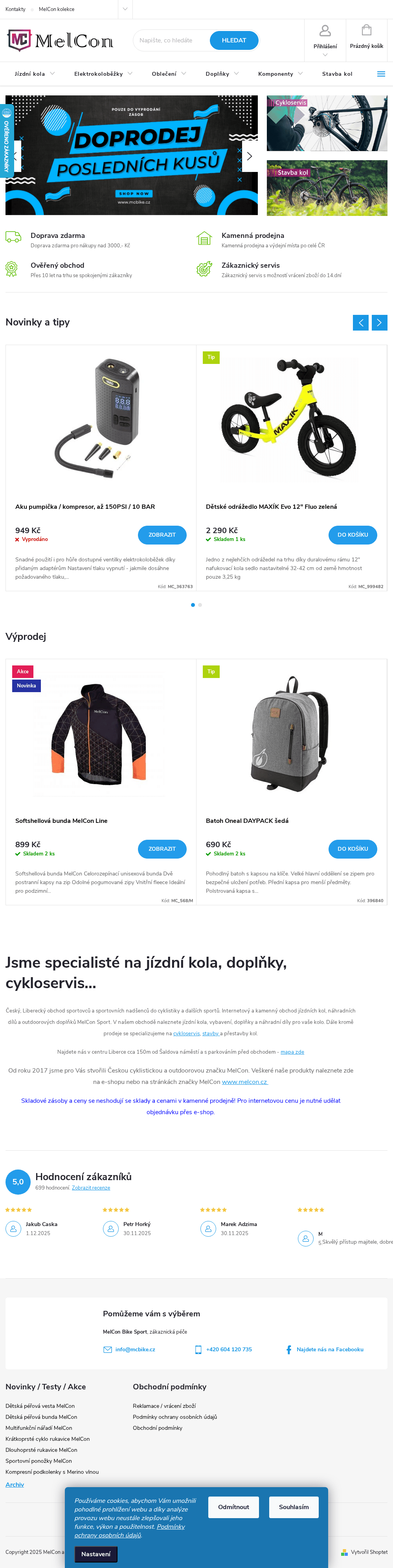Expand the Jízdní kola menu
This screenshot has height=1568, width=393.
[x=35, y=74]
